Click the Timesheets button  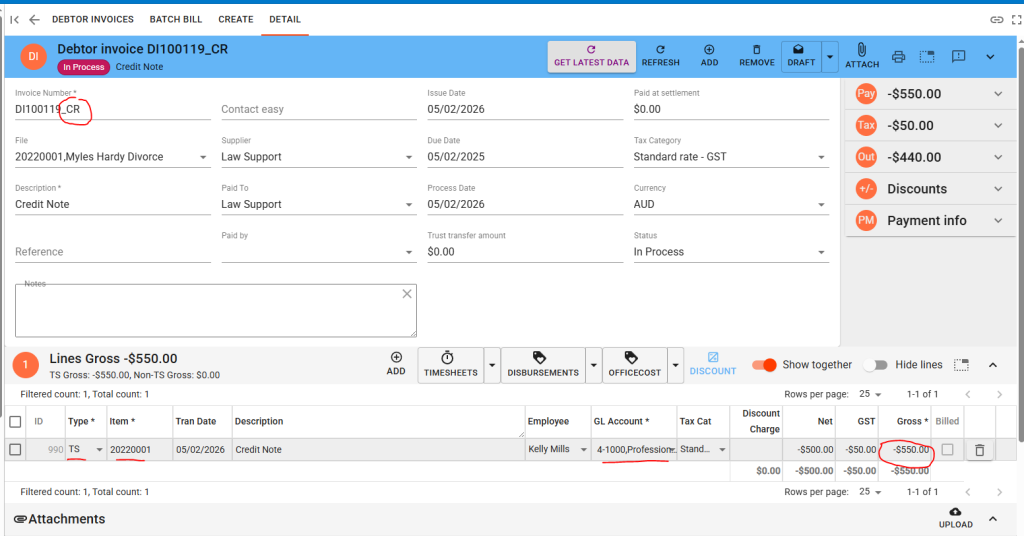coord(449,364)
